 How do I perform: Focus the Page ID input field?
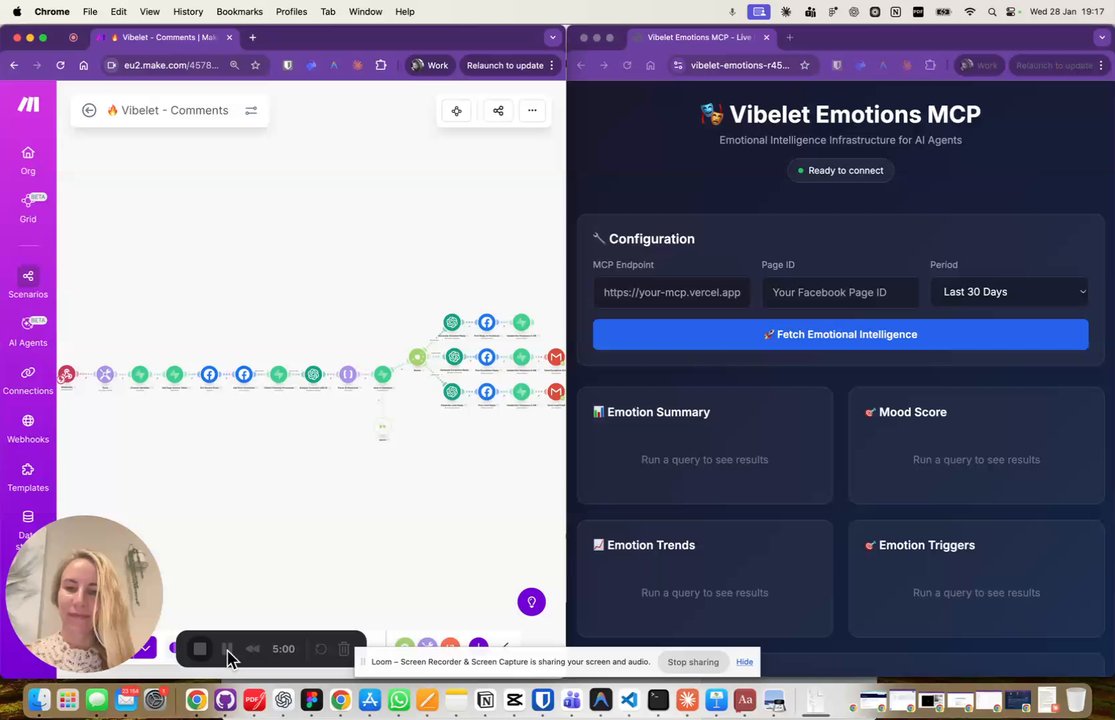[841, 292]
